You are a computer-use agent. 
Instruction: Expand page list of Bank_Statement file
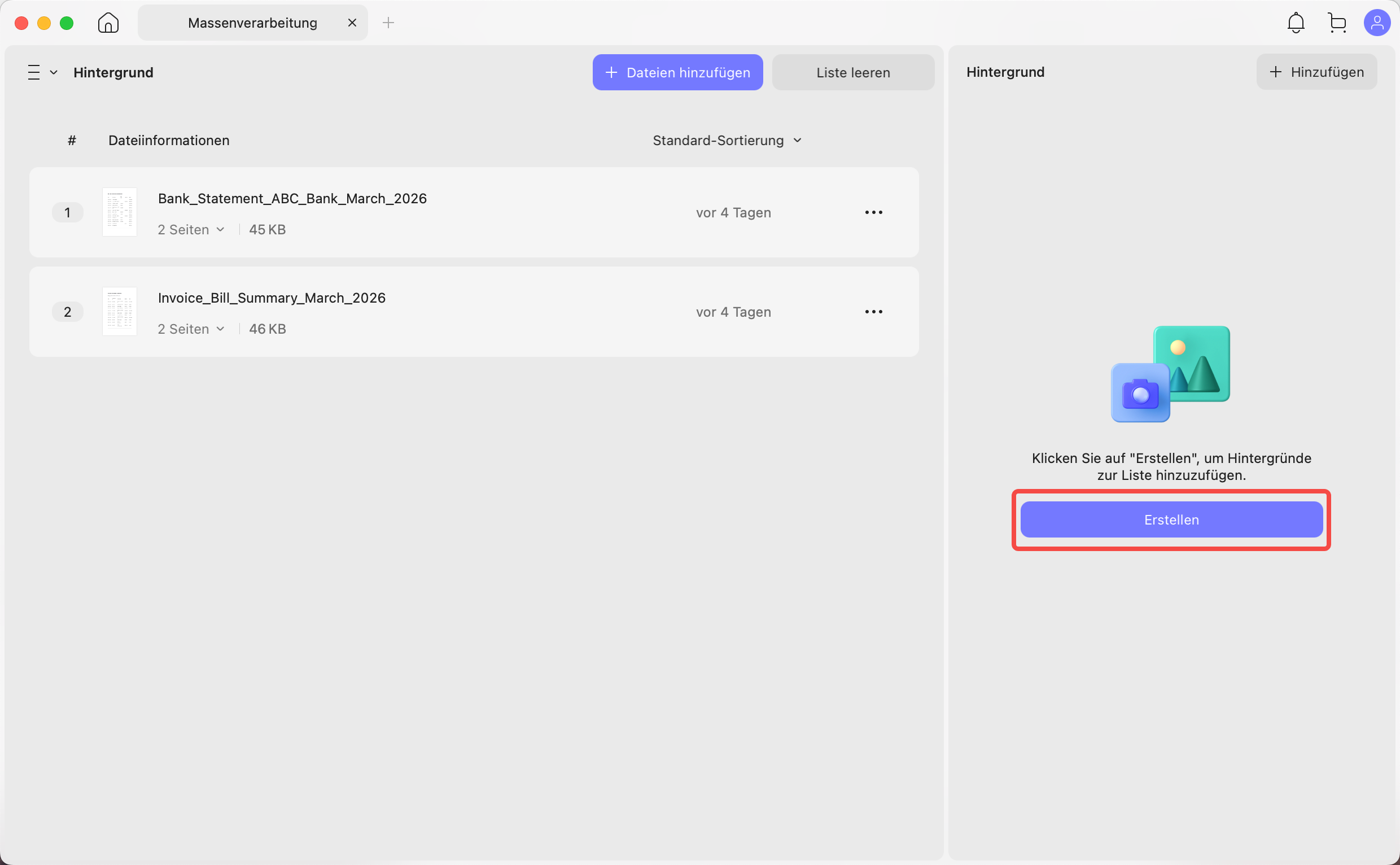(x=191, y=230)
